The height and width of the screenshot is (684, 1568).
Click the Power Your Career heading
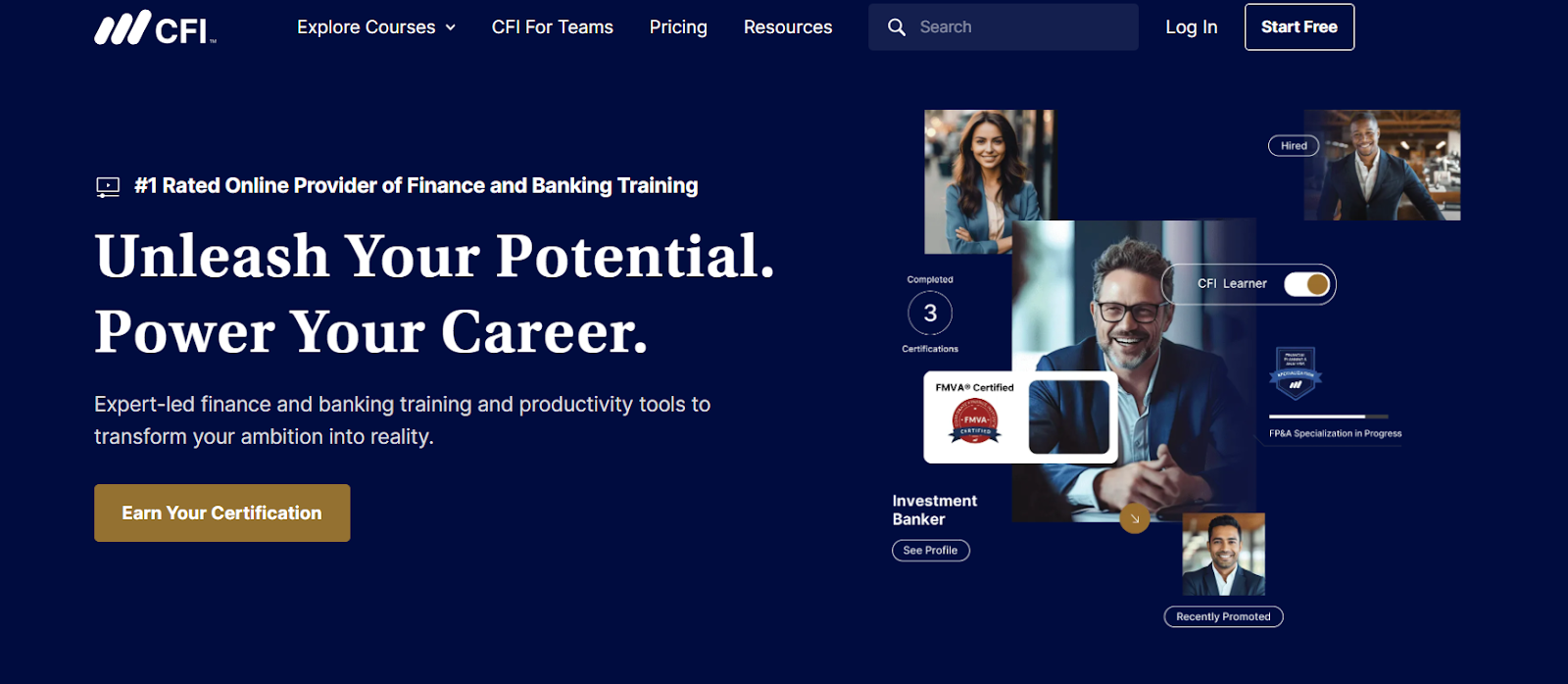pyautogui.click(x=371, y=332)
